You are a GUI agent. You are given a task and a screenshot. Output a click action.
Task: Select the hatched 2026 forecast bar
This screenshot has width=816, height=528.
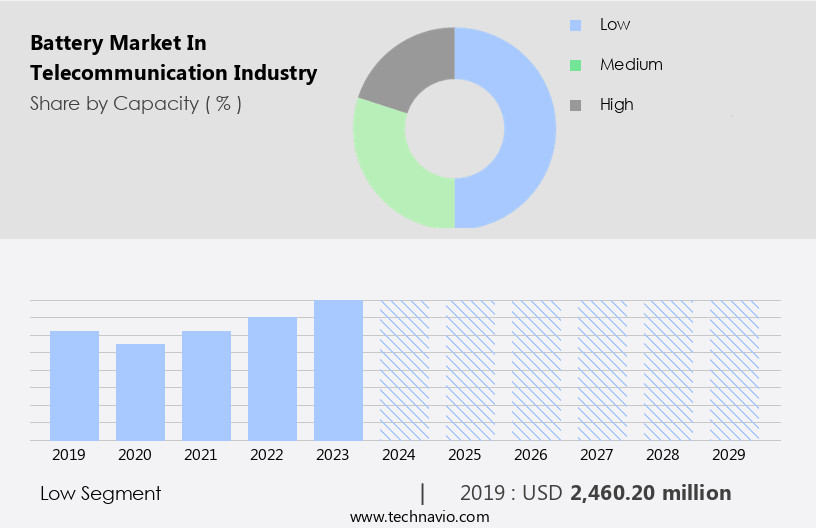point(536,370)
